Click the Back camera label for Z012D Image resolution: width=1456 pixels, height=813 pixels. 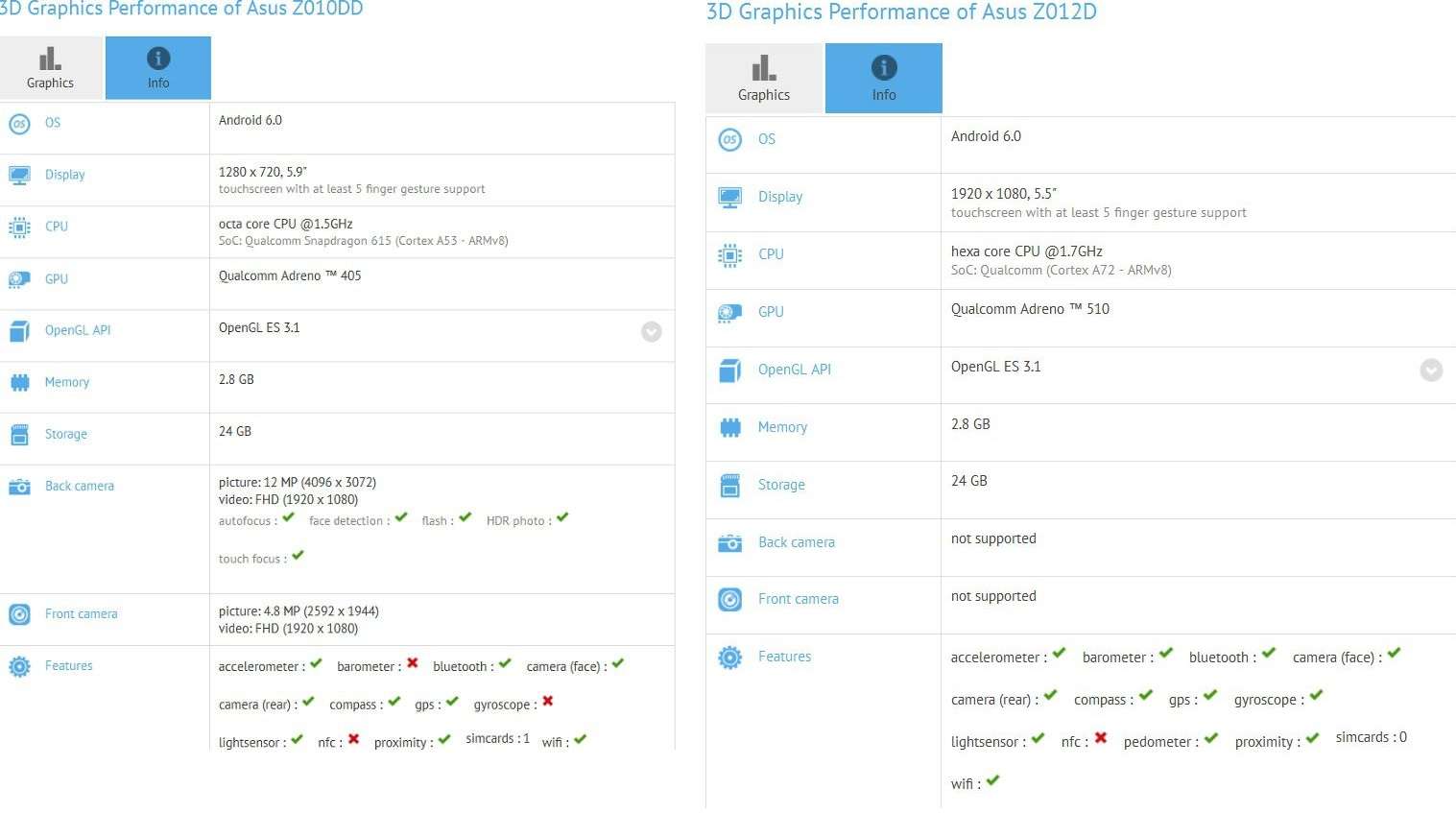(x=797, y=543)
